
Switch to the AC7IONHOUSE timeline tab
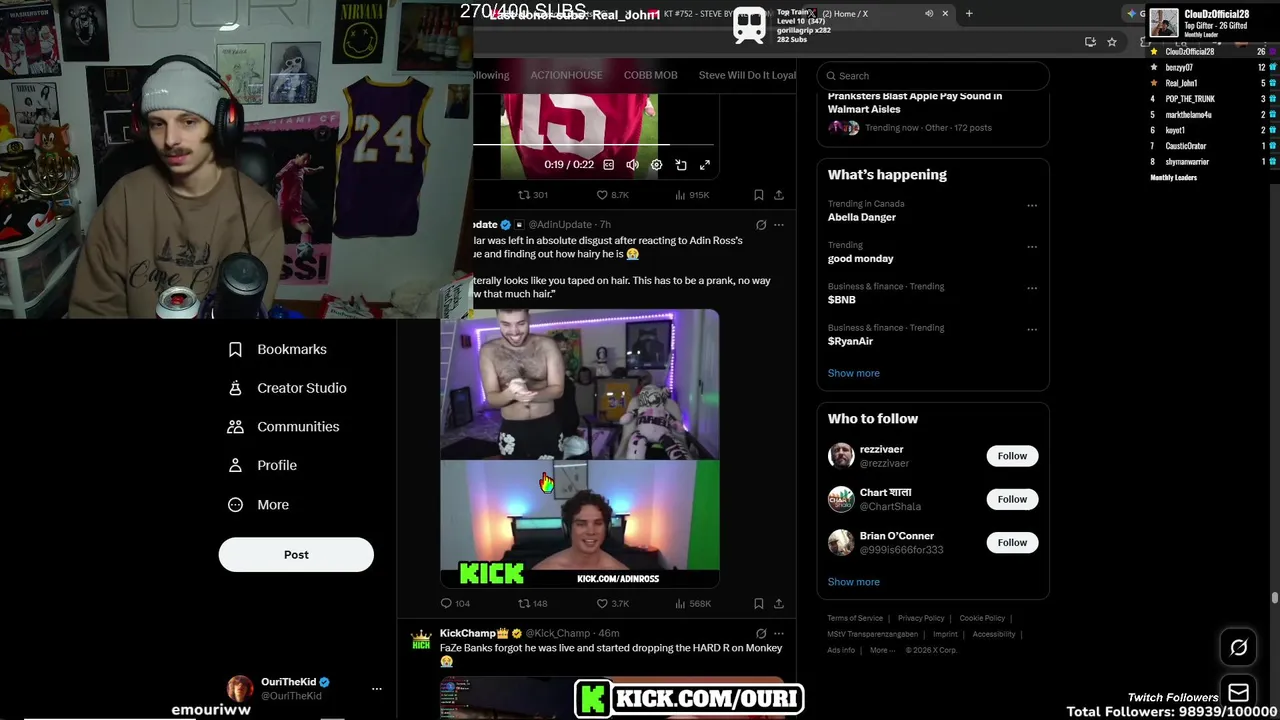(566, 76)
